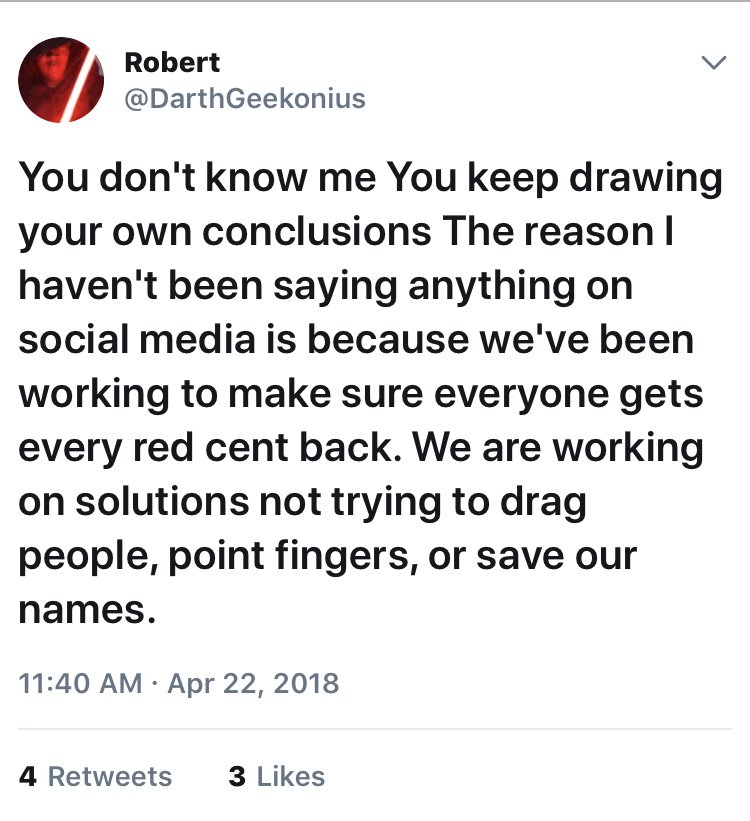Screen dimensions: 750x821
Task: View the 3 Likes list
Action: (x=276, y=777)
